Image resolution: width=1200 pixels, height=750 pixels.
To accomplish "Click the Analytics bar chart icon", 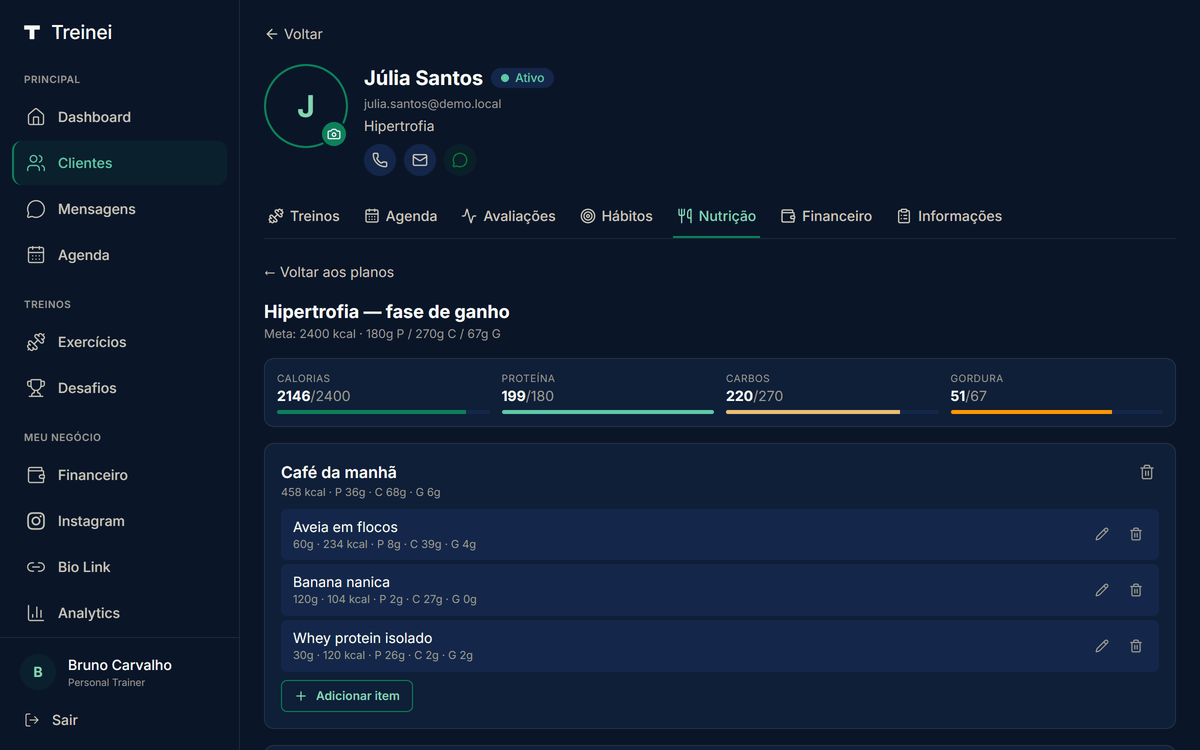I will [36, 613].
